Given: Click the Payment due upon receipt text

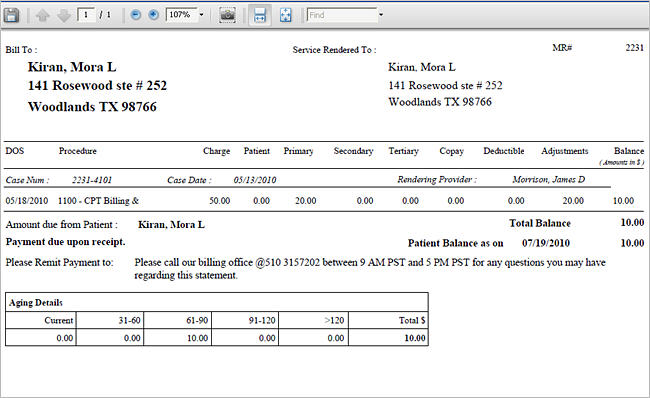Looking at the screenshot, I should pyautogui.click(x=65, y=242).
